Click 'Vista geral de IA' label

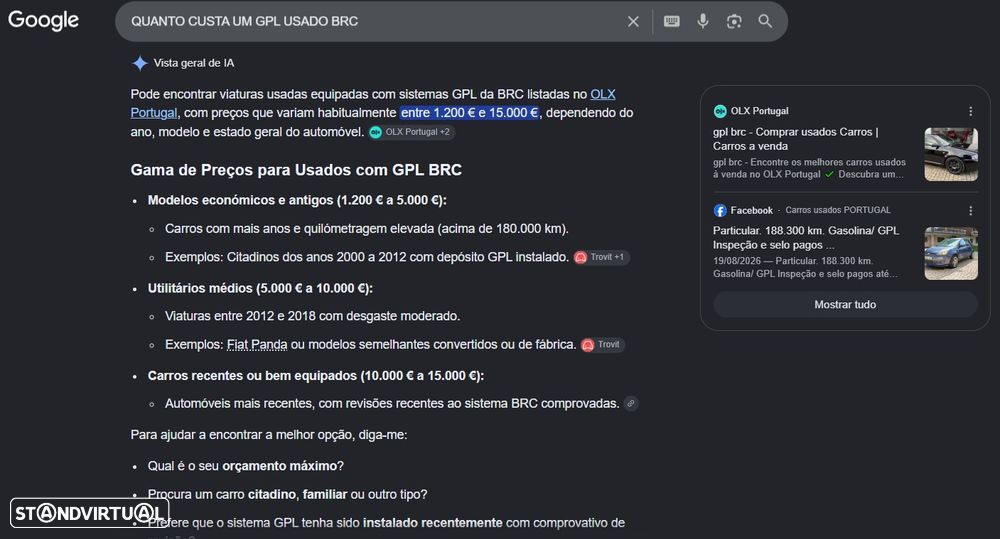(194, 63)
